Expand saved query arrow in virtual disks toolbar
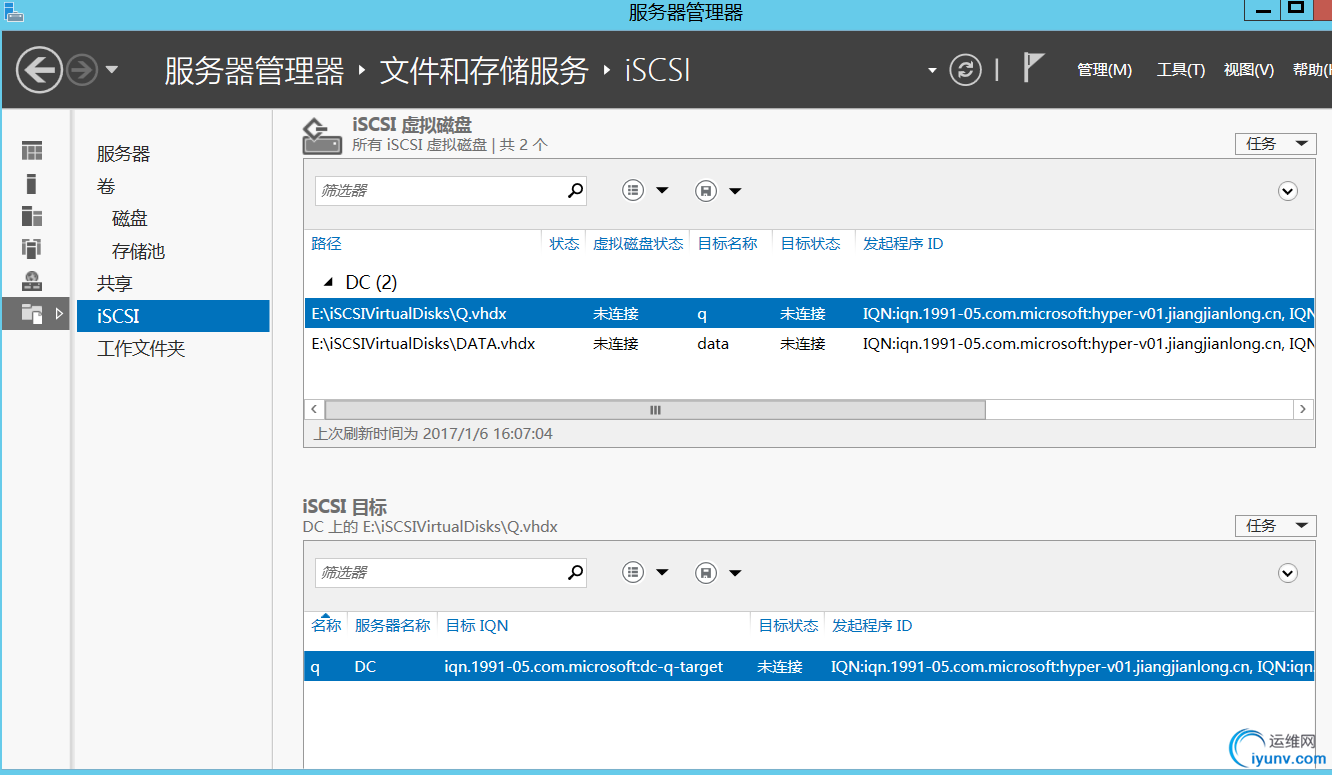1332x775 pixels. [735, 191]
